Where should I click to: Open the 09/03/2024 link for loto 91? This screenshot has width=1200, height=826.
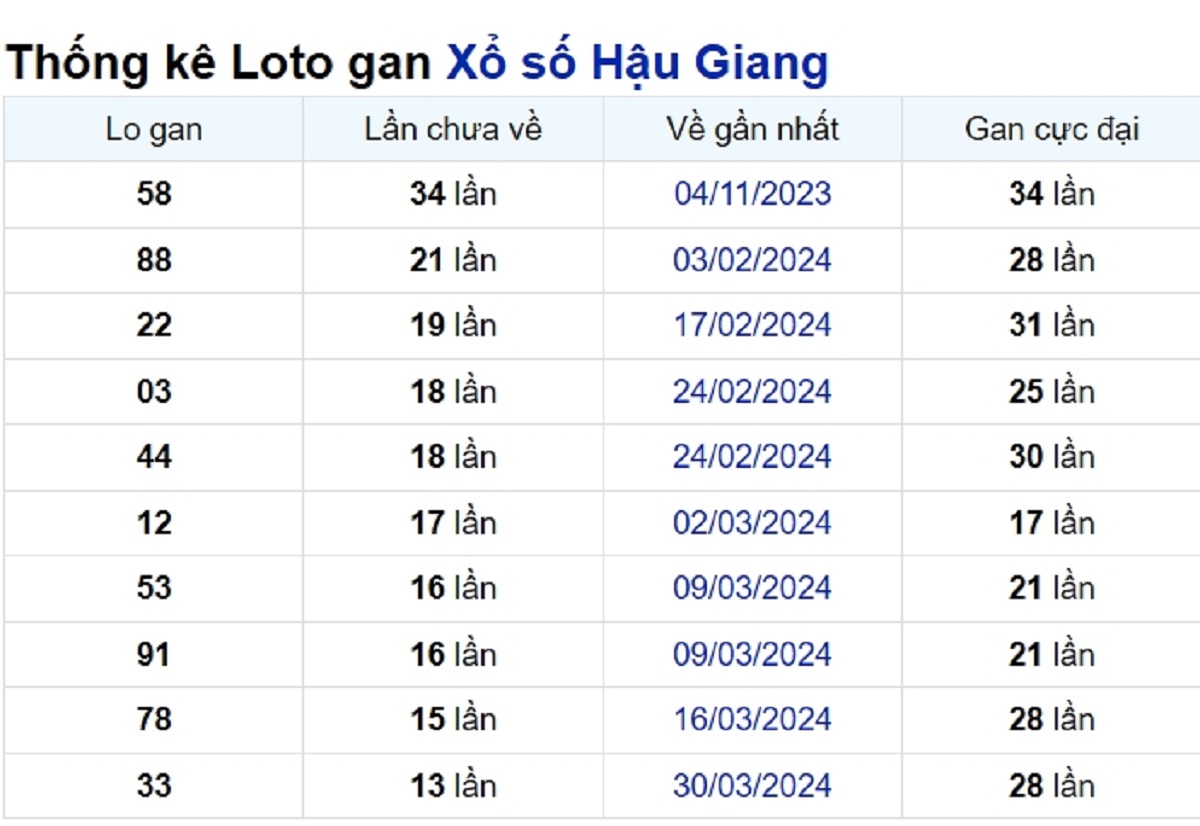(752, 654)
